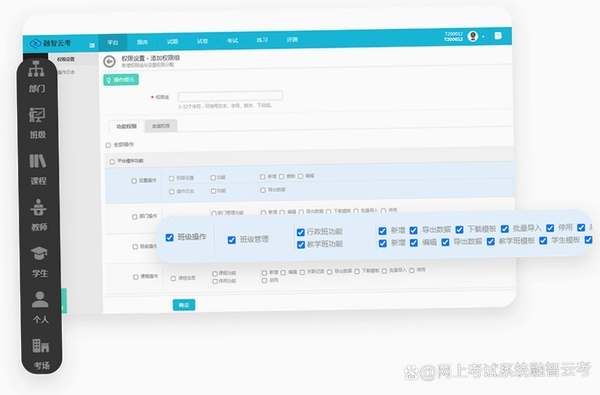This screenshot has width=600, height=395.
Task: Check 删除 in the 权限设置 row
Action: coord(282,176)
